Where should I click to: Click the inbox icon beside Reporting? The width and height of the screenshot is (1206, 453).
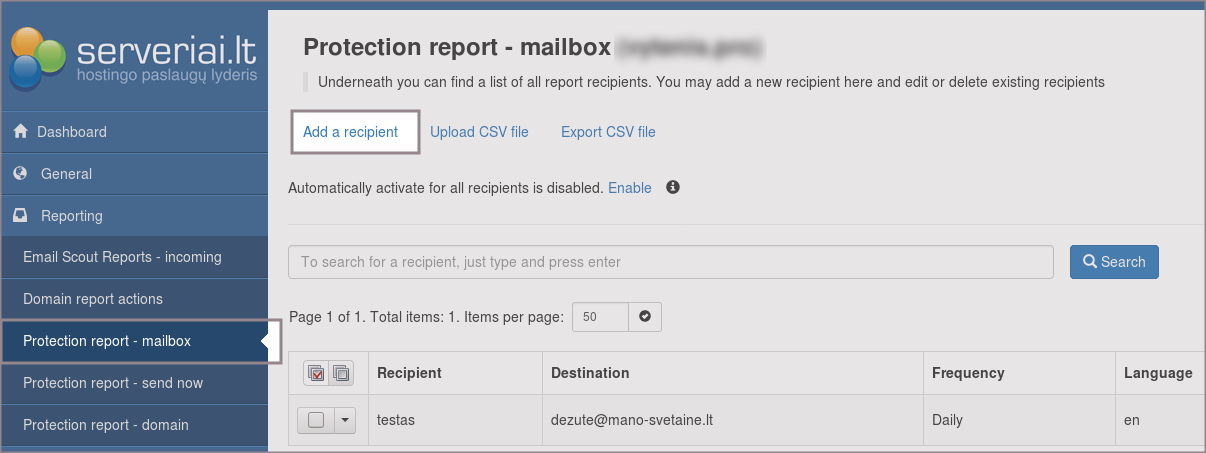[20, 216]
